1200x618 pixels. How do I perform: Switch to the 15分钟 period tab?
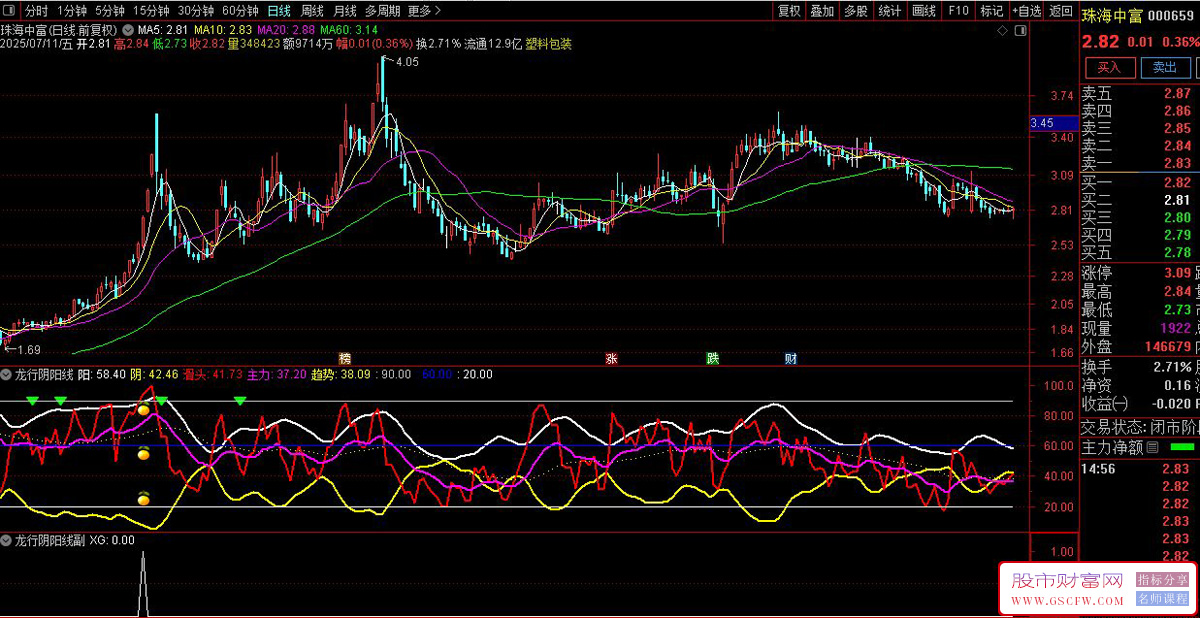pos(152,11)
